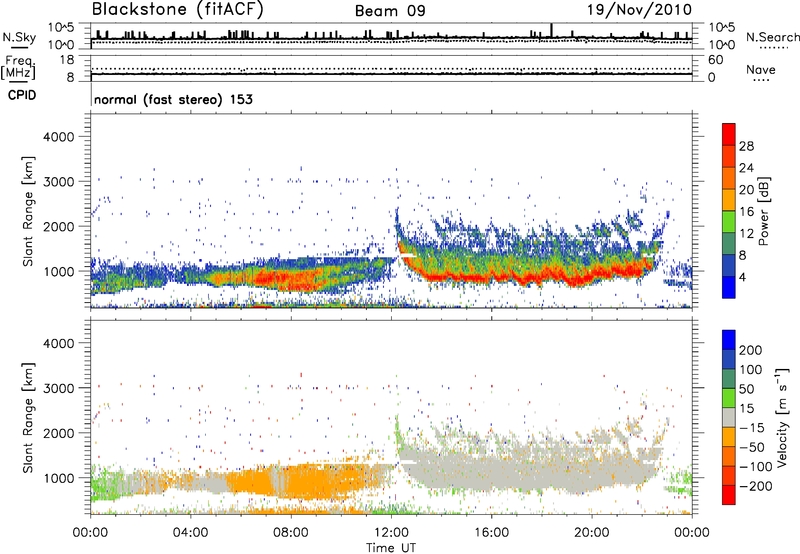The height and width of the screenshot is (554, 800).
Task: Click the 'Power [dB]' color bar label
Action: [x=764, y=211]
